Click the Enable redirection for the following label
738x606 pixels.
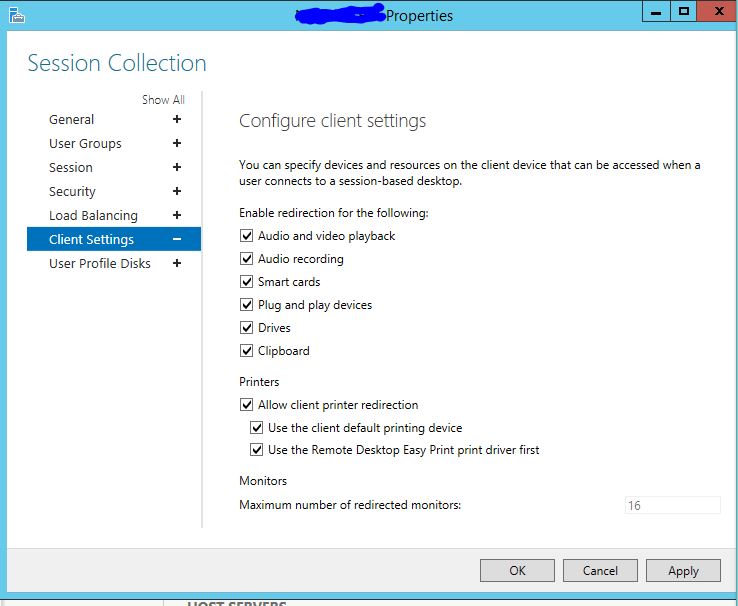(334, 213)
